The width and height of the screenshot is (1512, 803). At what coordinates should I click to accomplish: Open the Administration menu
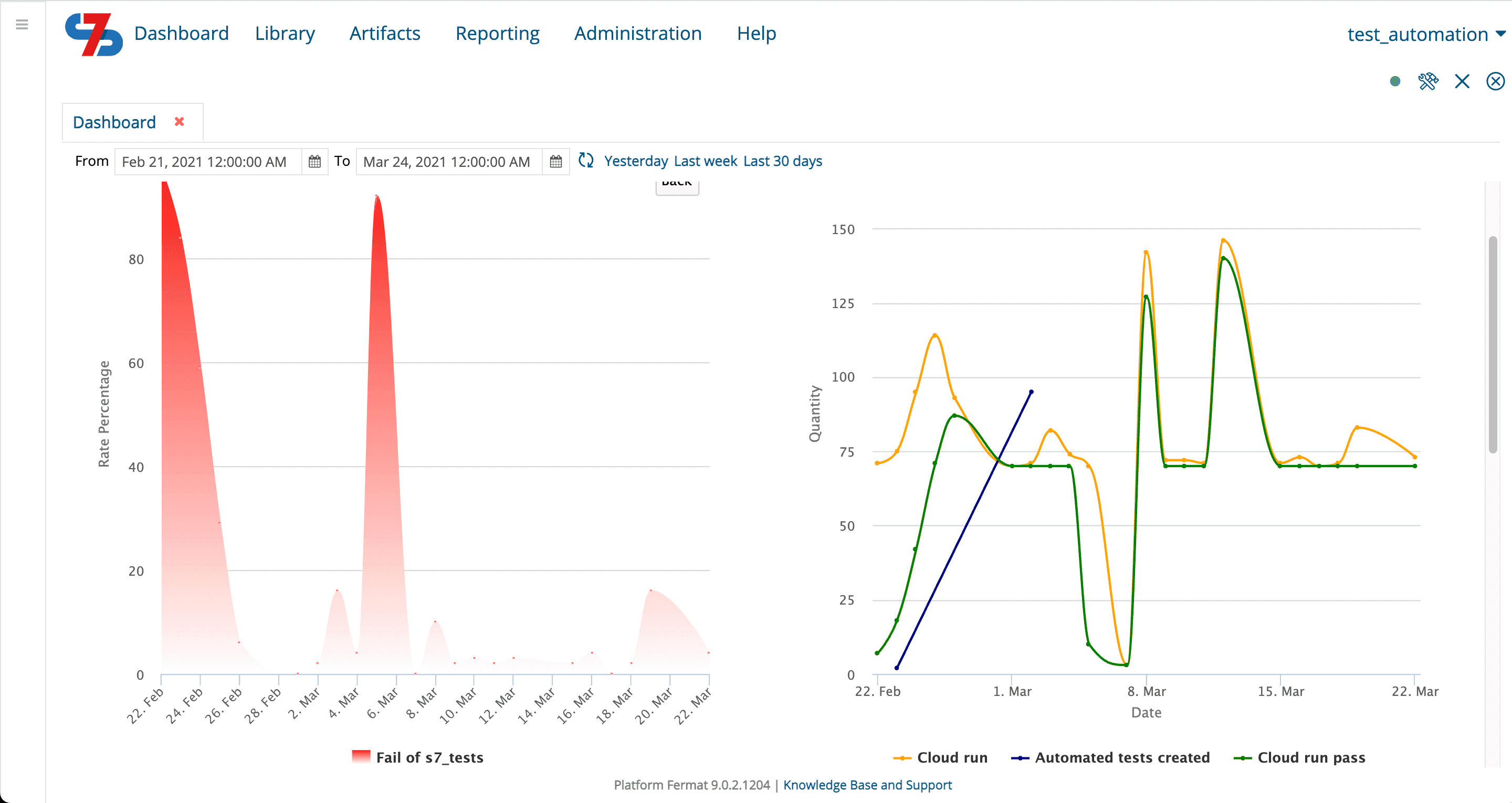[x=637, y=34]
